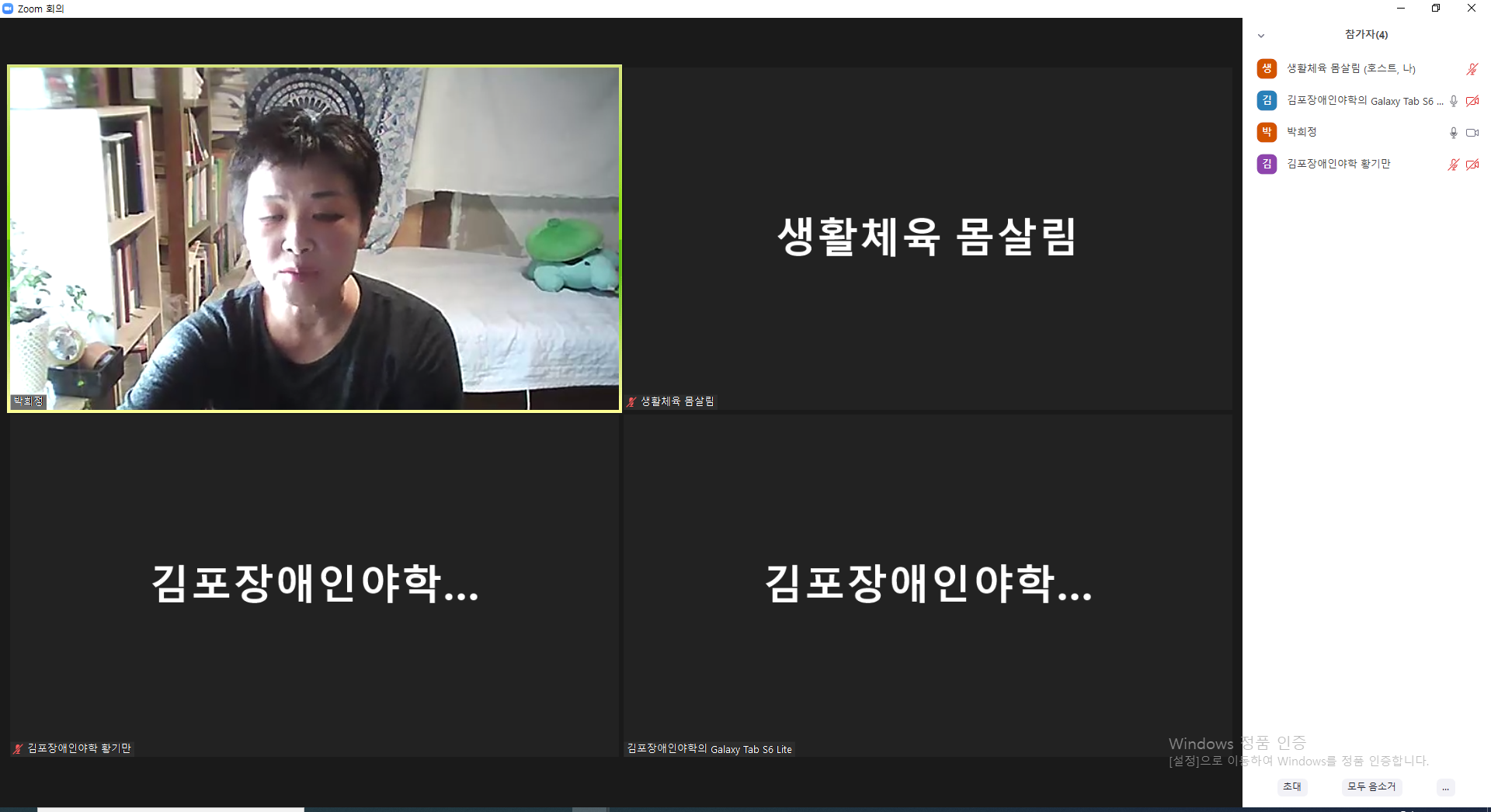Click the orange 박 avatar for 박희정
The image size is (1491, 812).
pos(1267,132)
